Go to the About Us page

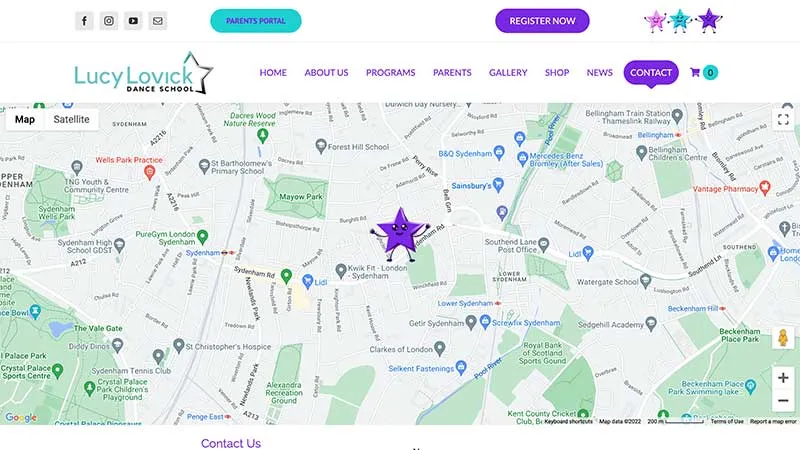[326, 72]
